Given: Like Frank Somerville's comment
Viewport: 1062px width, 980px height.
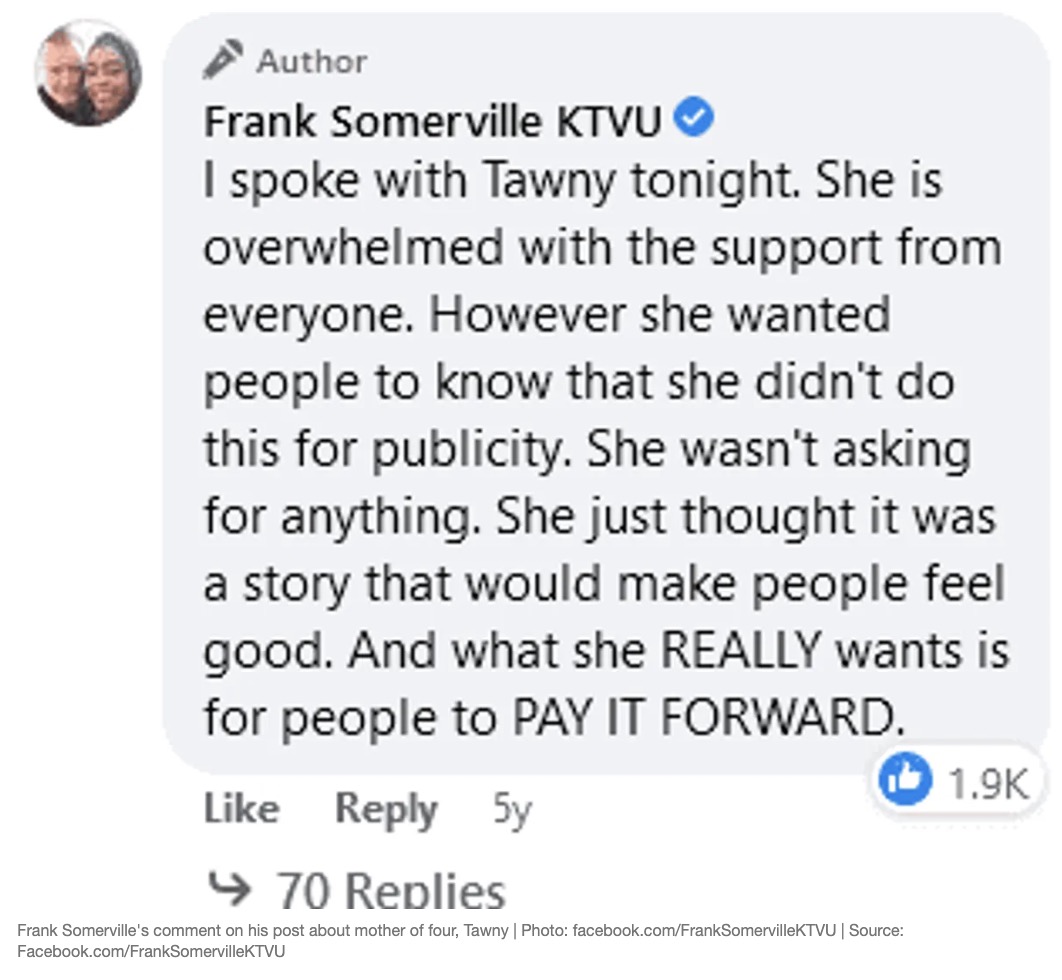Looking at the screenshot, I should pyautogui.click(x=241, y=809).
